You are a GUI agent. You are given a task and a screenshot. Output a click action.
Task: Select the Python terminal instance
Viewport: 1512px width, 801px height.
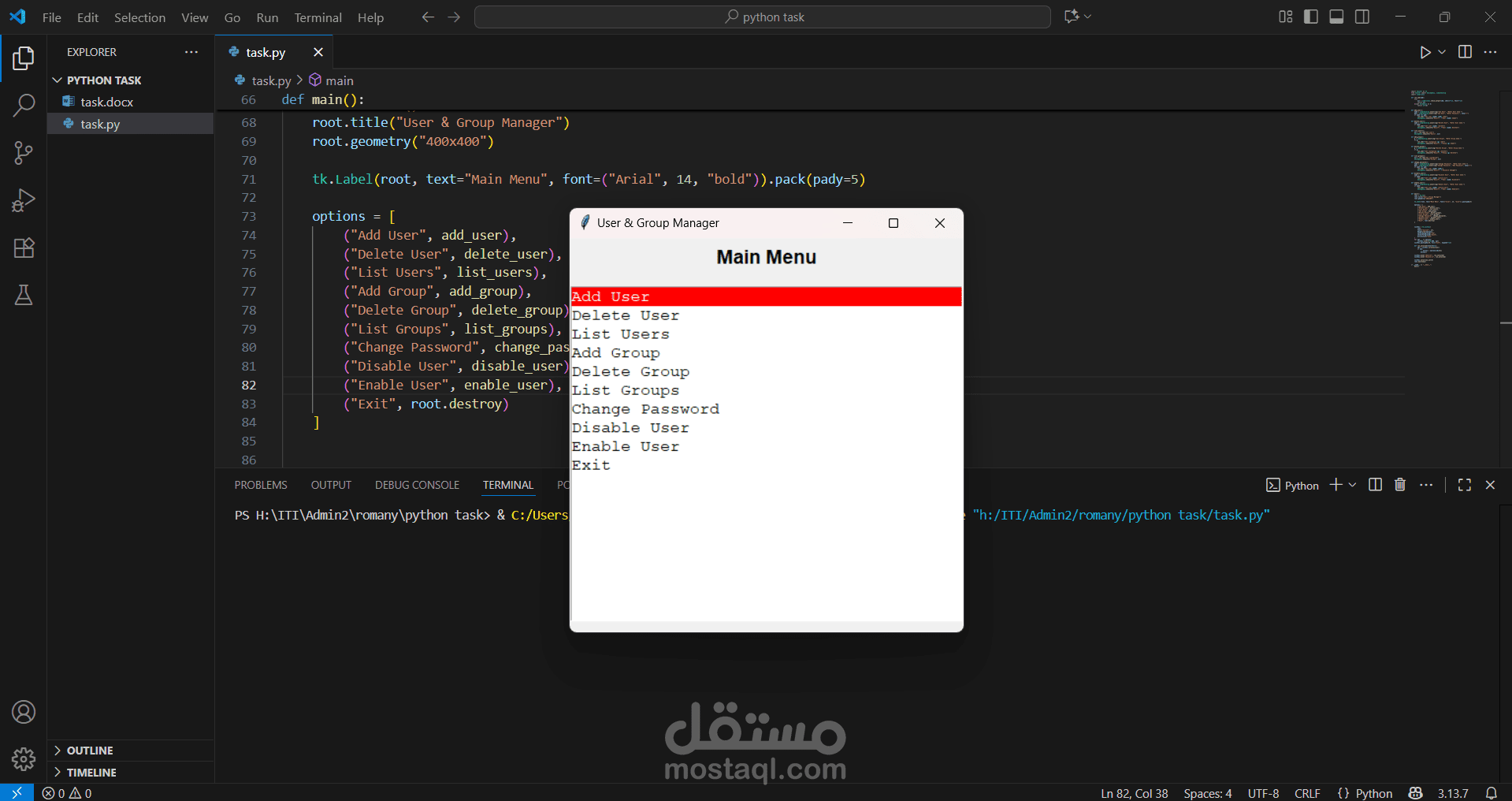[x=1292, y=485]
